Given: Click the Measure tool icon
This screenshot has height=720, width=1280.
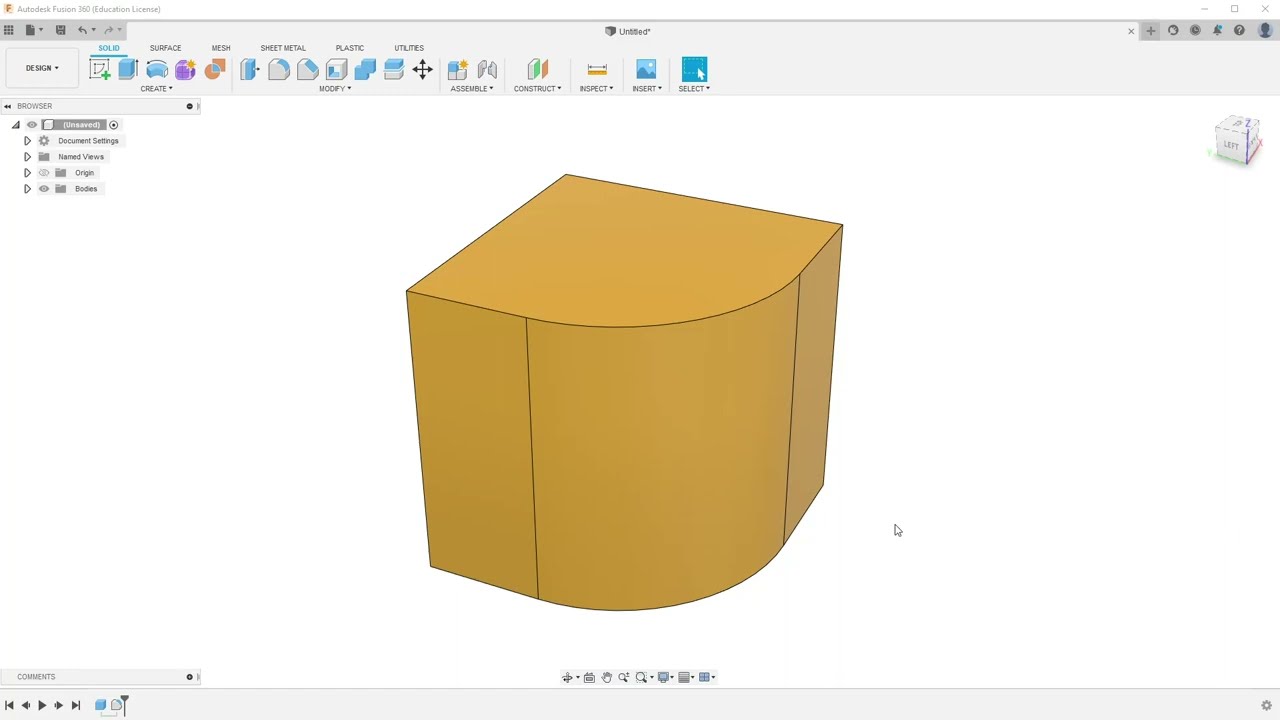Looking at the screenshot, I should point(597,69).
